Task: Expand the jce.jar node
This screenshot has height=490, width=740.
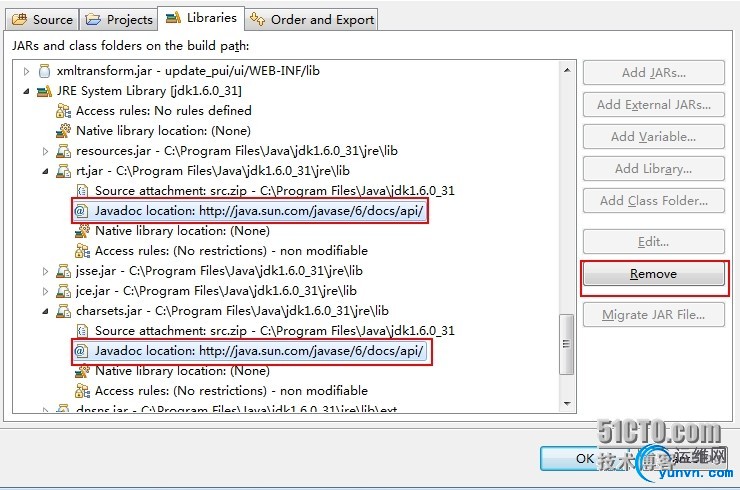Action: tap(45, 291)
